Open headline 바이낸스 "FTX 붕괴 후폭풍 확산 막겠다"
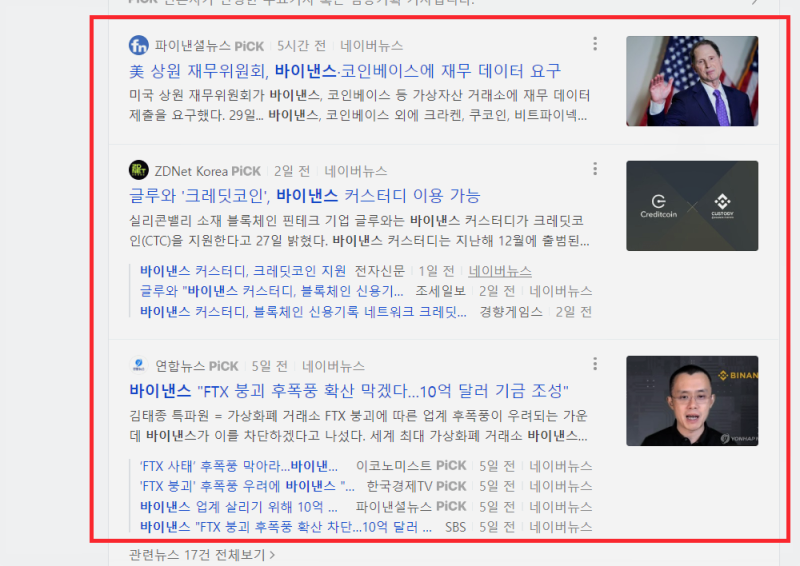Image resolution: width=800 pixels, height=566 pixels. point(349,391)
